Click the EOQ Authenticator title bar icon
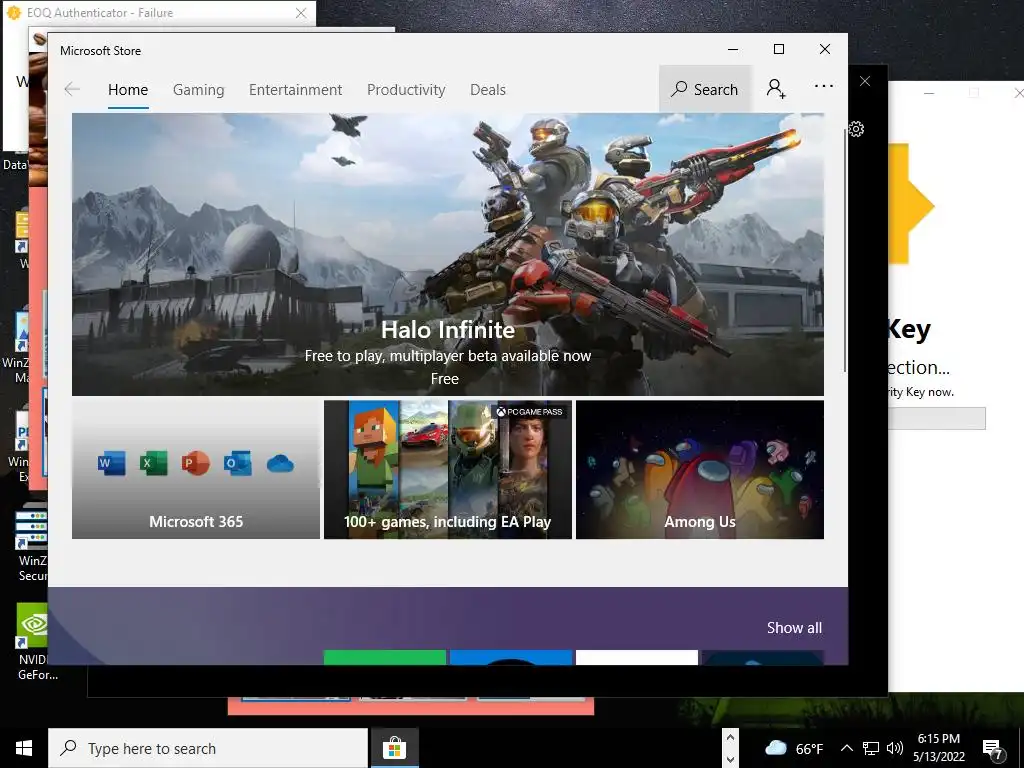The height and width of the screenshot is (768, 1024). click(13, 13)
